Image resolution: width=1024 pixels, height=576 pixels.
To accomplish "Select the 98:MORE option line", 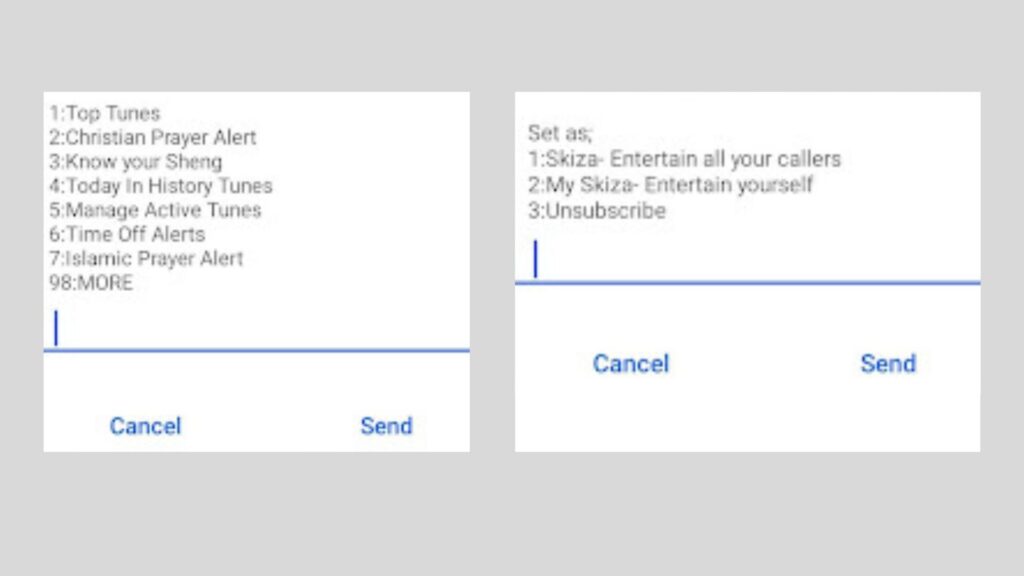I will [x=91, y=282].
